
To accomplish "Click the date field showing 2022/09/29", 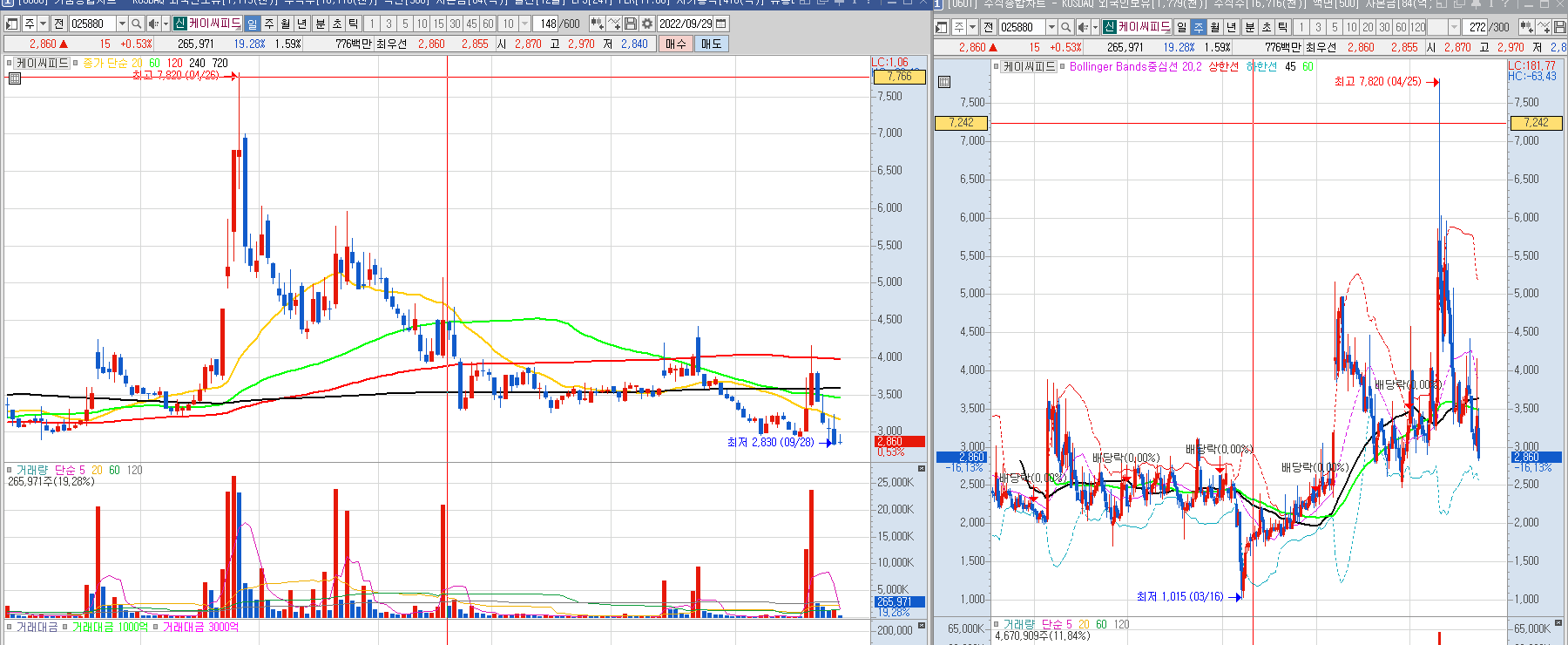I will point(685,24).
